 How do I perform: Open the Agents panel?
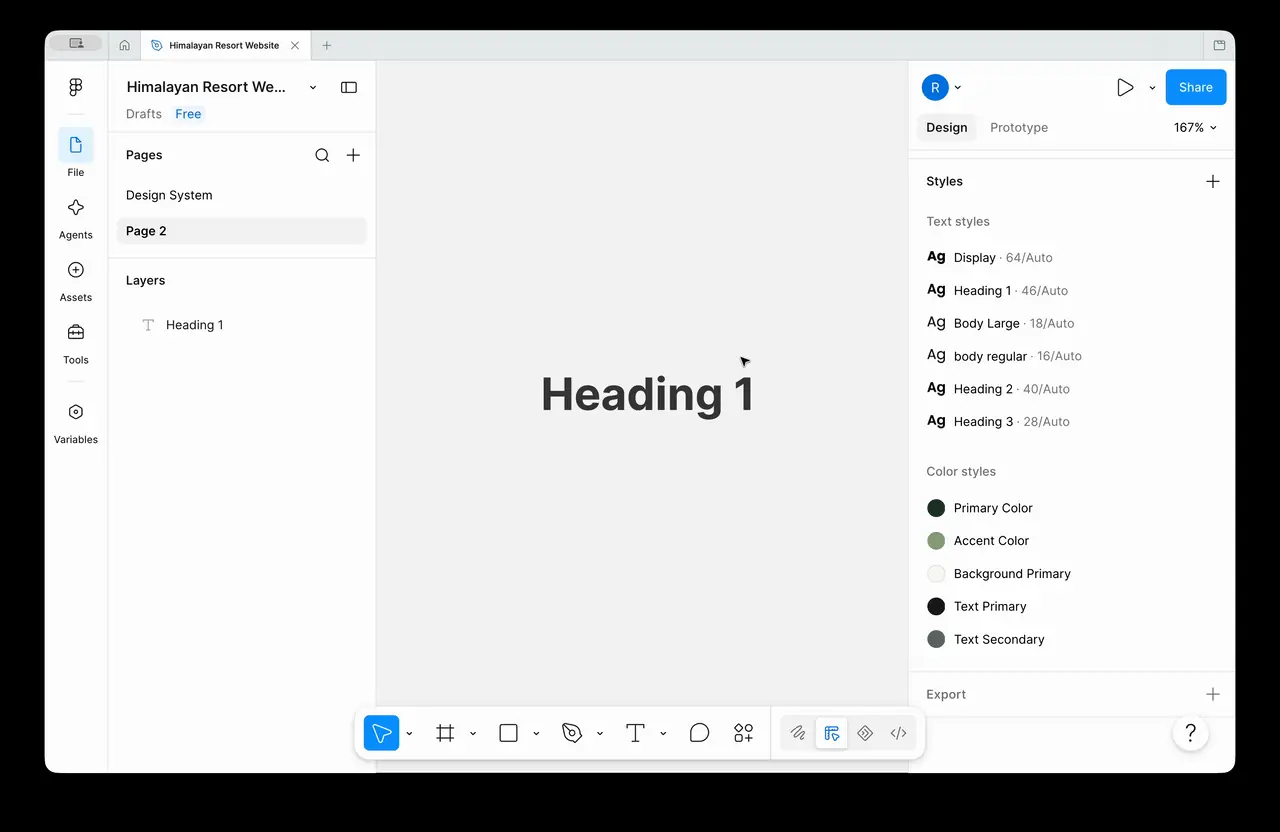[x=76, y=216]
